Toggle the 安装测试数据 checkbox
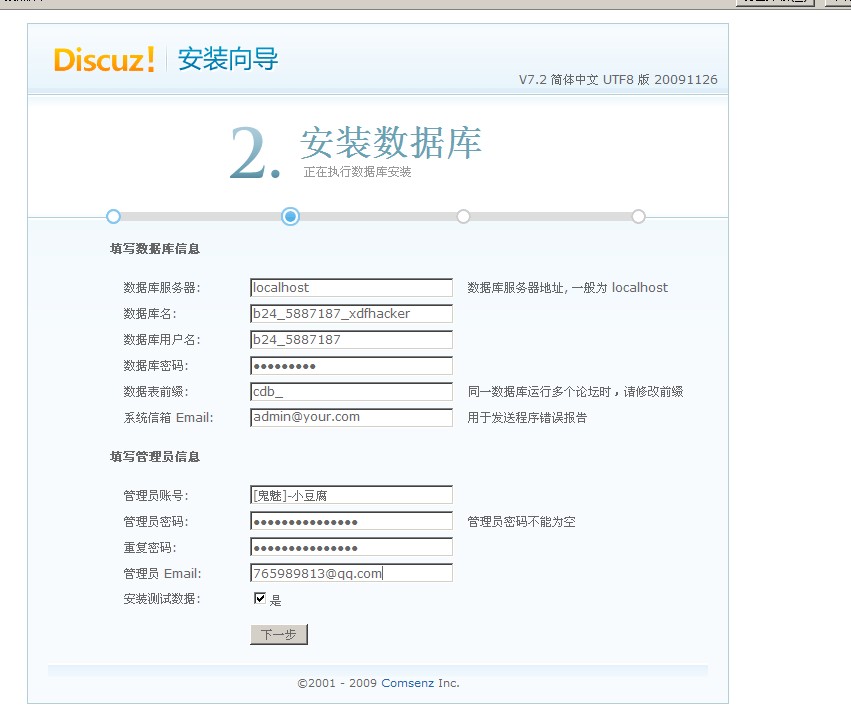This screenshot has height=705, width=851. click(260, 598)
